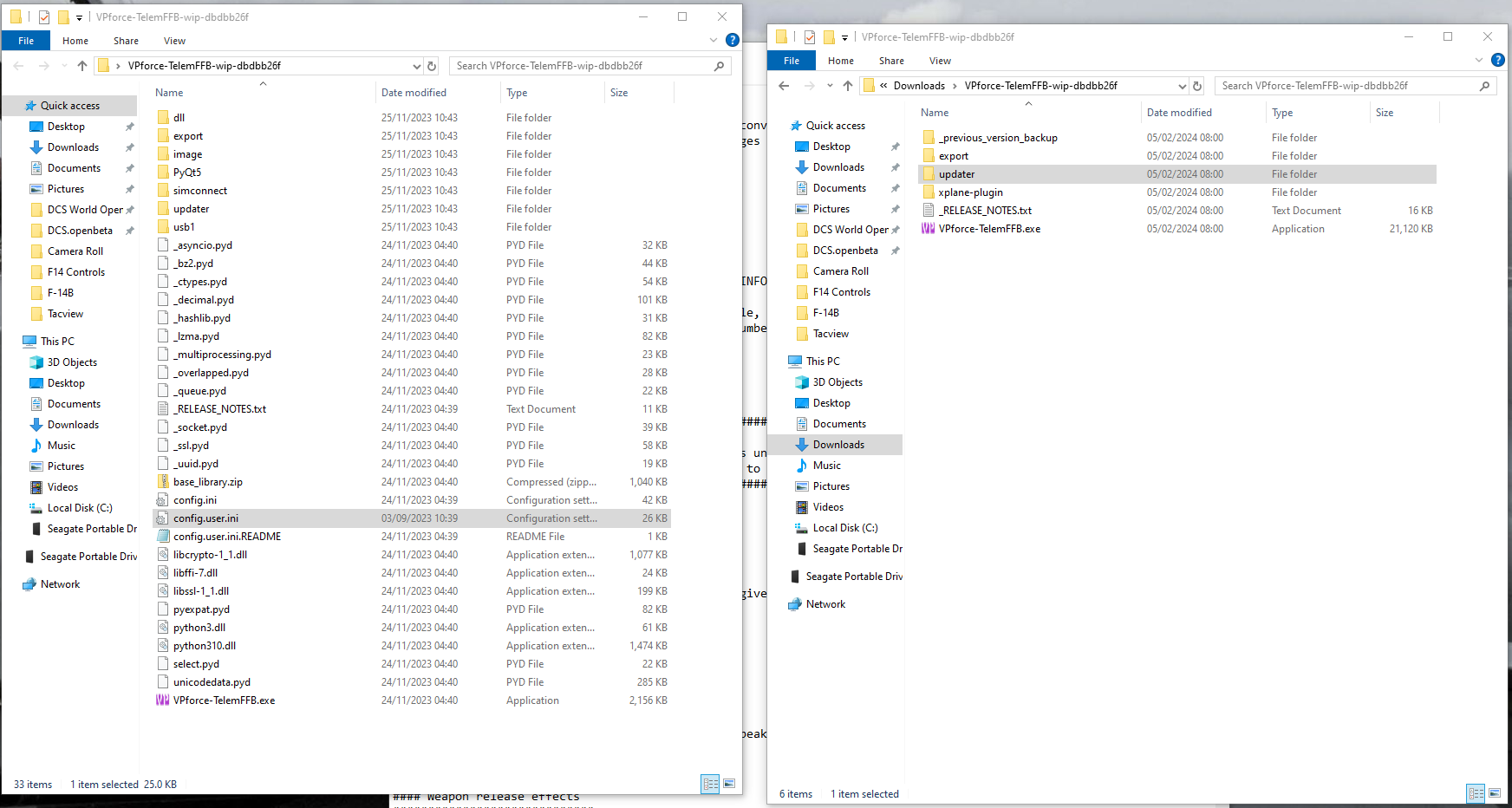Open Help in the right Explorer window

1498,60
